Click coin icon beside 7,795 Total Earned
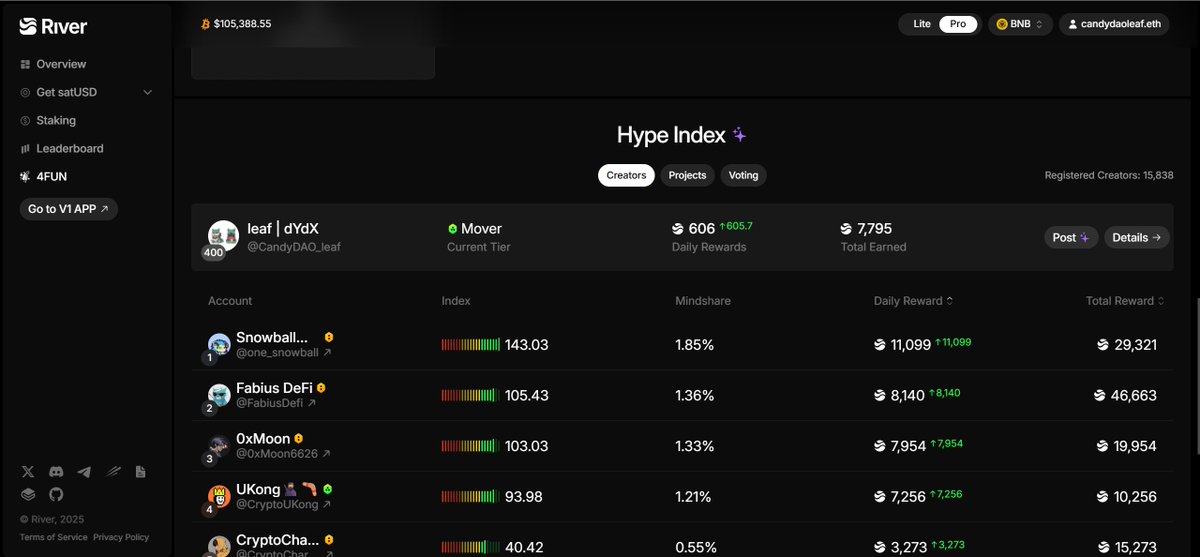 (847, 229)
